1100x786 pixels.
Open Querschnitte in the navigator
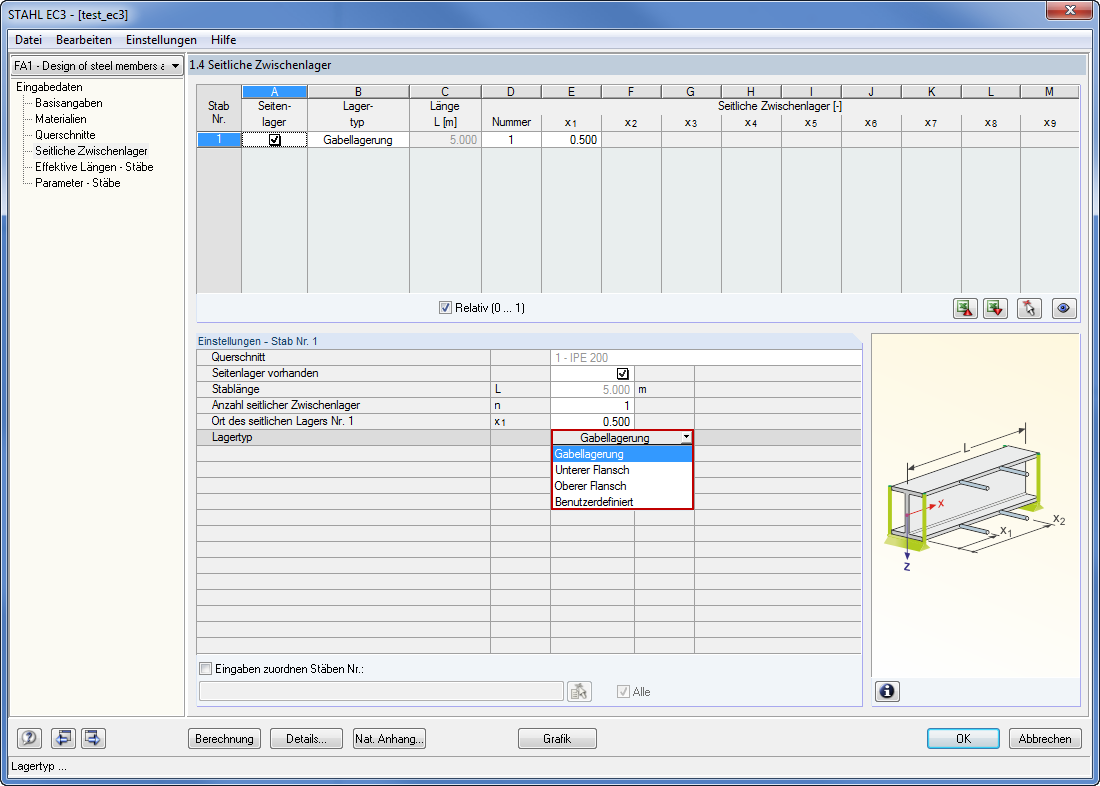click(x=65, y=135)
